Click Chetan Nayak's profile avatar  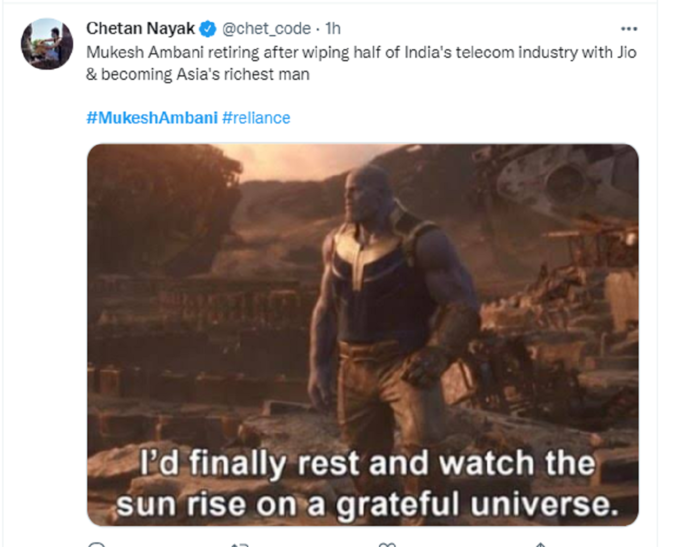point(47,44)
